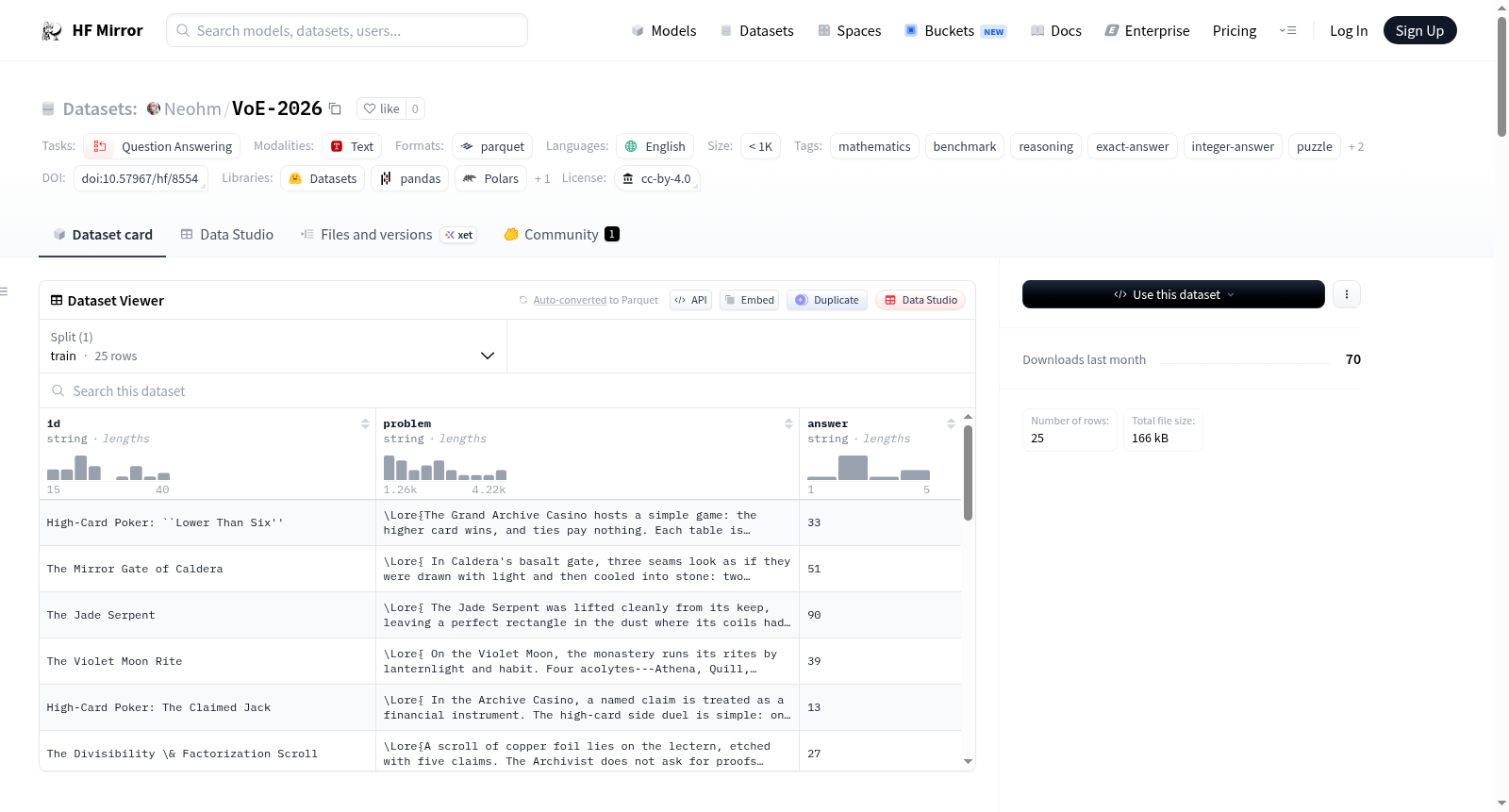Select the integer-answer tag

[x=1233, y=146]
